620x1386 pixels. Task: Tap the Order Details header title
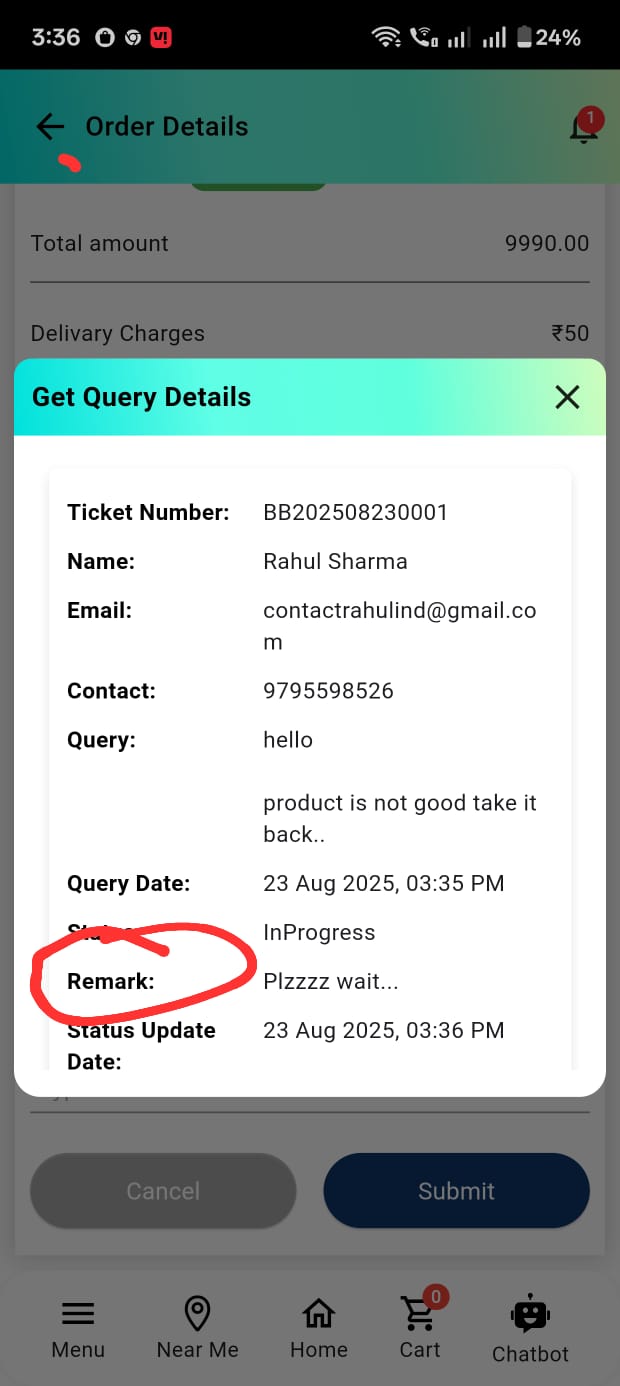167,127
